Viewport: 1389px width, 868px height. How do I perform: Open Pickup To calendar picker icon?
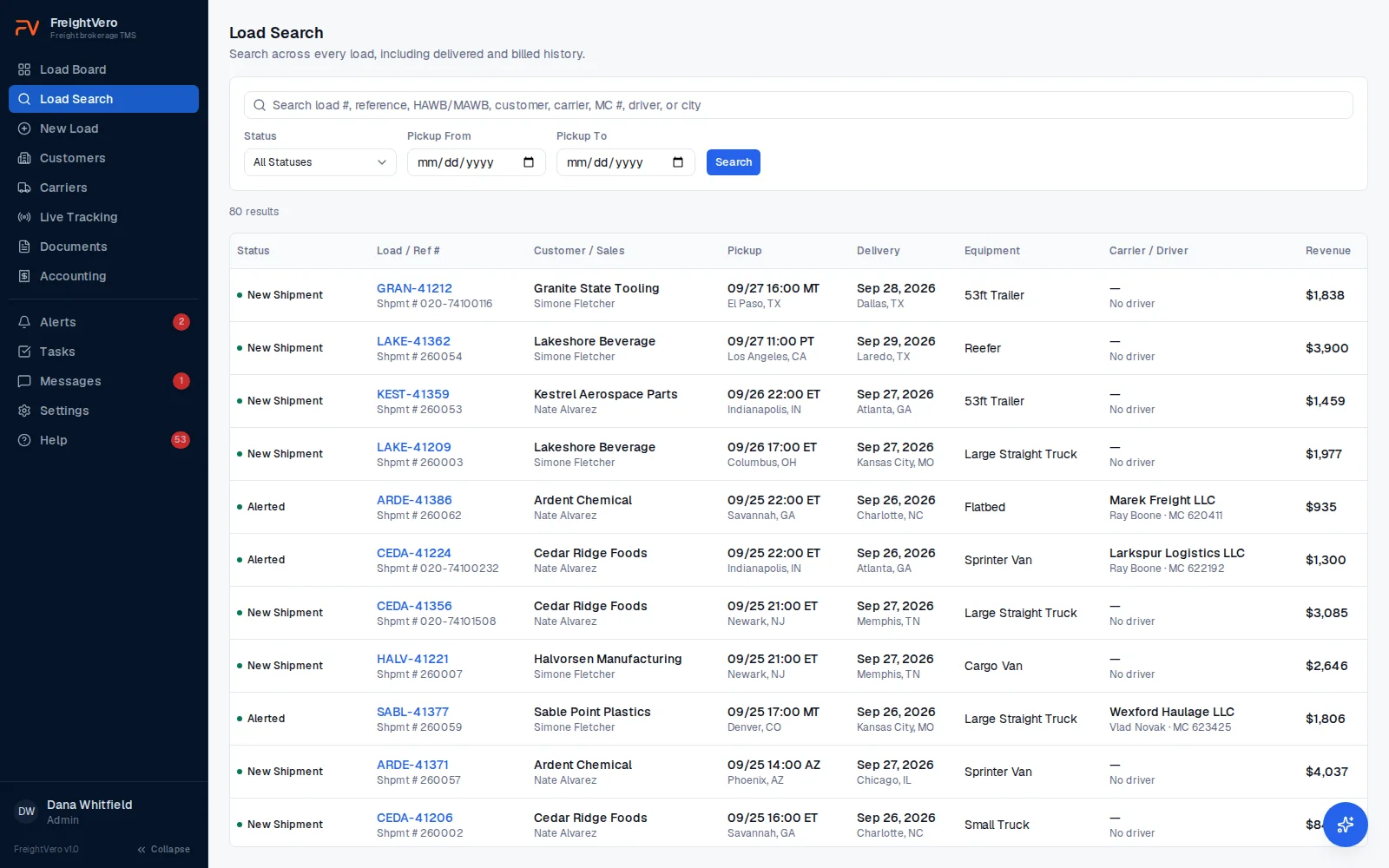(x=678, y=162)
